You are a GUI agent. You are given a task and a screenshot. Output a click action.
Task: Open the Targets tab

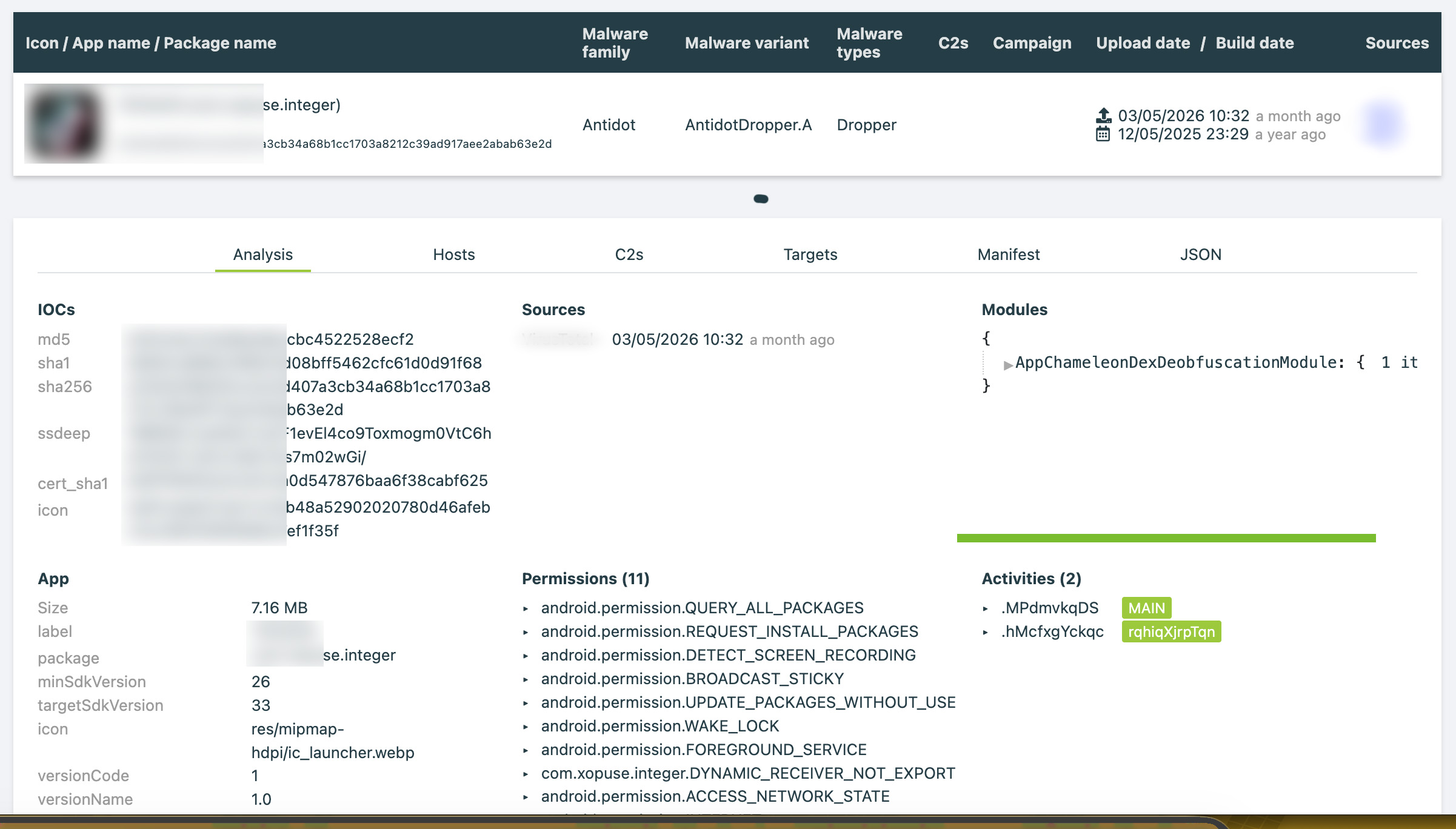pos(810,255)
